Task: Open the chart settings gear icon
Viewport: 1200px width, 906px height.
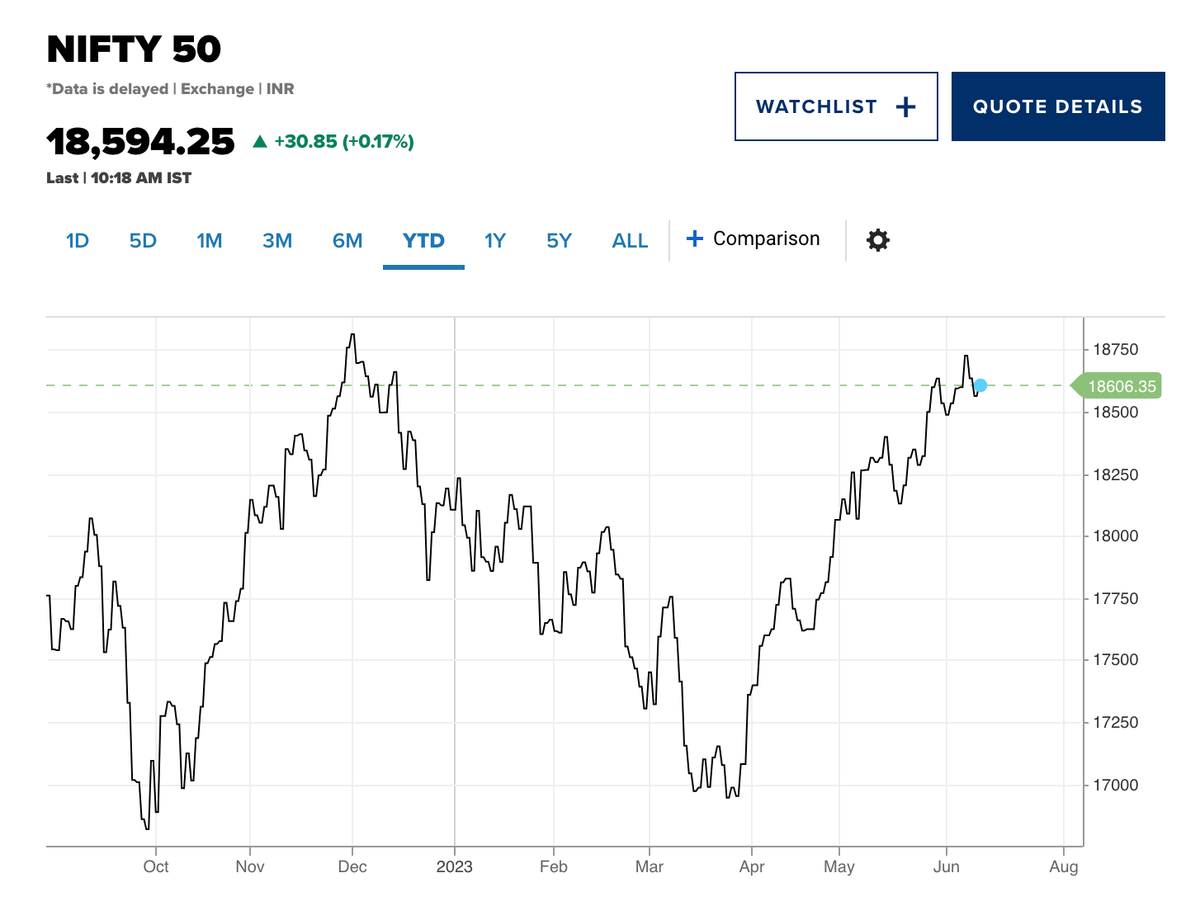Action: [877, 240]
